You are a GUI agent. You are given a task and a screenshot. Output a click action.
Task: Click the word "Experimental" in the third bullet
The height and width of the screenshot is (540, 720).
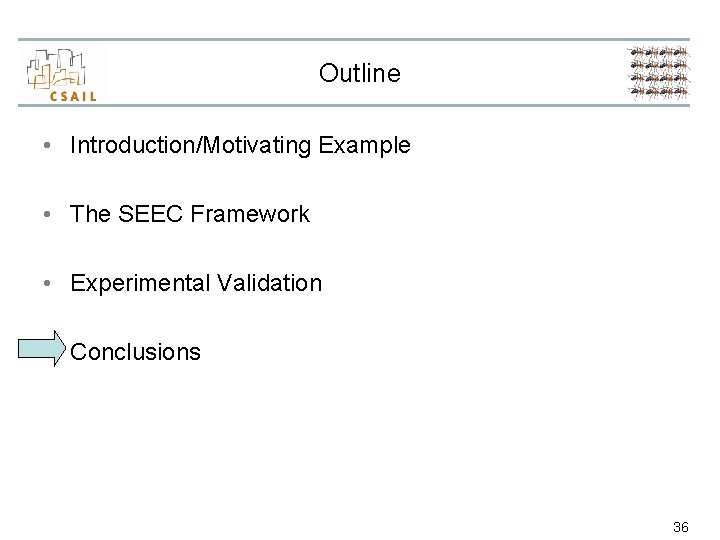coord(139,284)
